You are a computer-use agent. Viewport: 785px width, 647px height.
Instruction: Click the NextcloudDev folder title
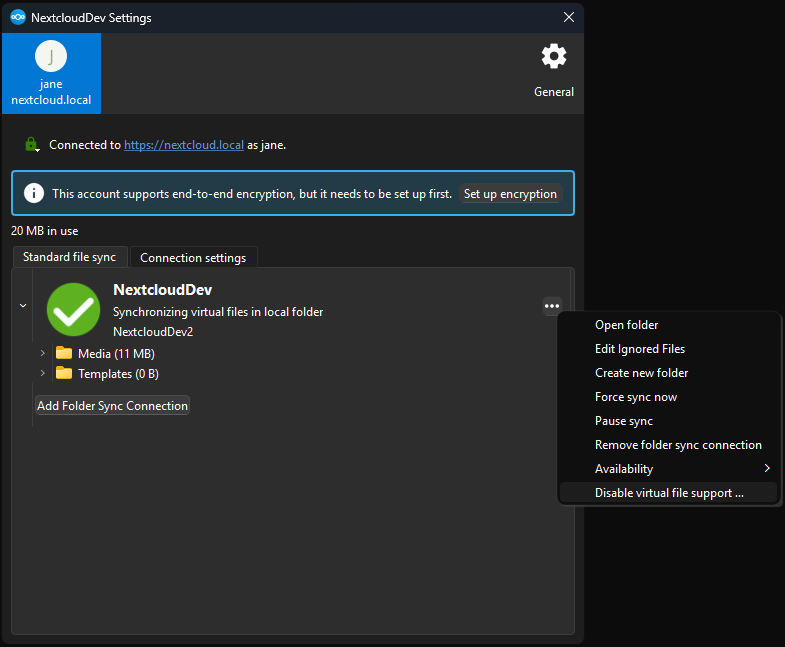pyautogui.click(x=163, y=289)
